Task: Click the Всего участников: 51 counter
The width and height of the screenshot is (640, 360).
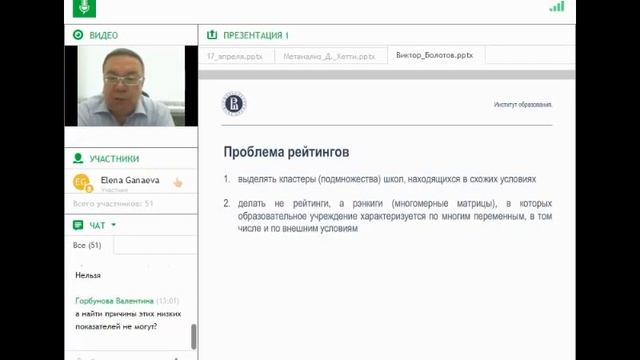Action: [x=113, y=203]
